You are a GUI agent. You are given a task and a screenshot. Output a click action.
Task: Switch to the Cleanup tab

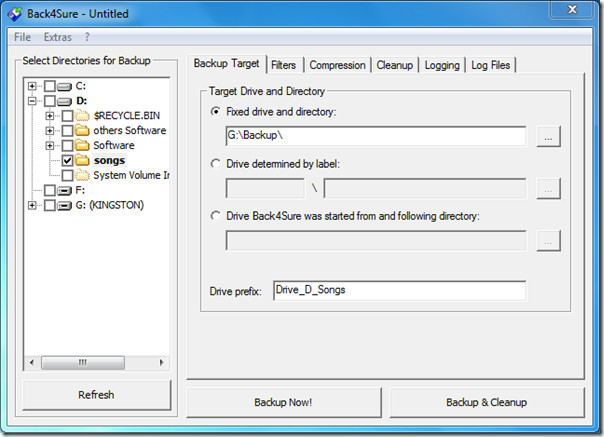click(394, 65)
